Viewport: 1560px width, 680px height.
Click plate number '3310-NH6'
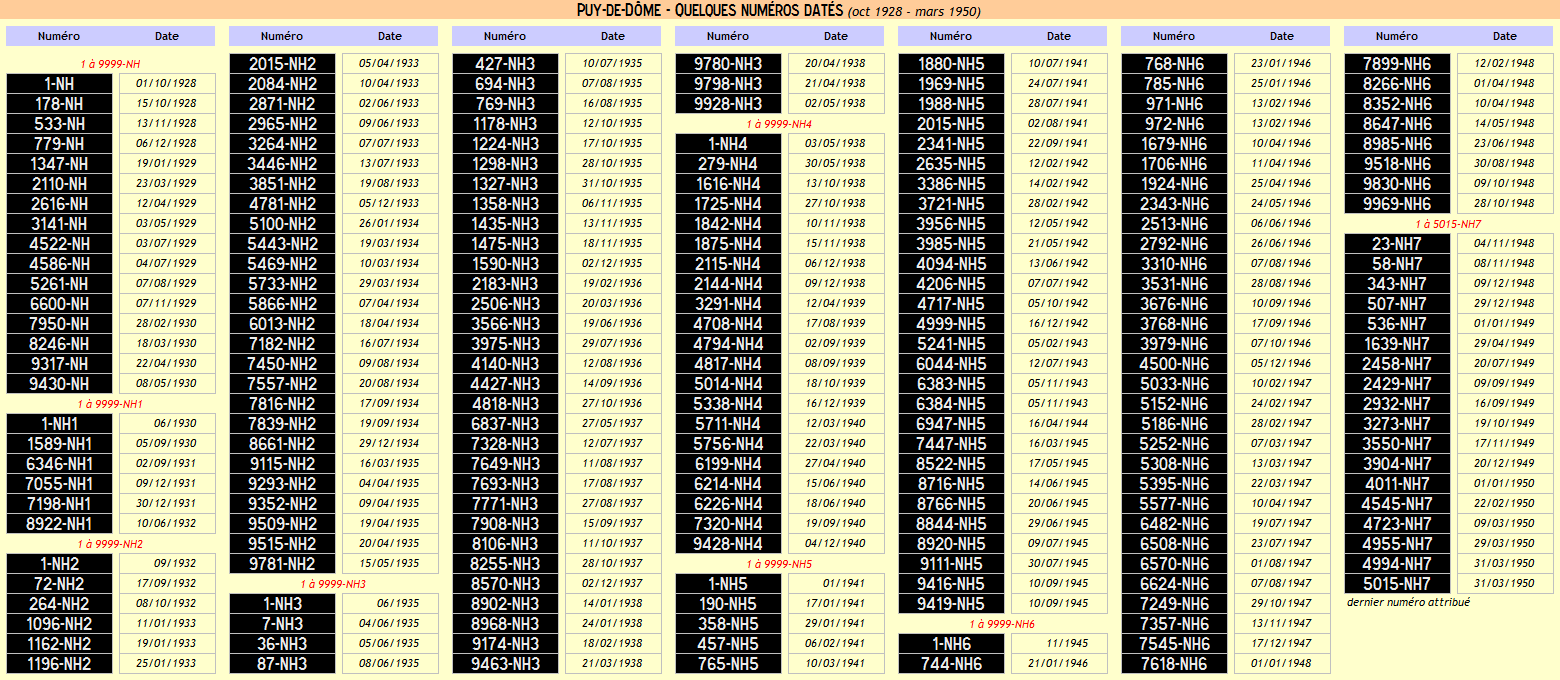pyautogui.click(x=1174, y=264)
